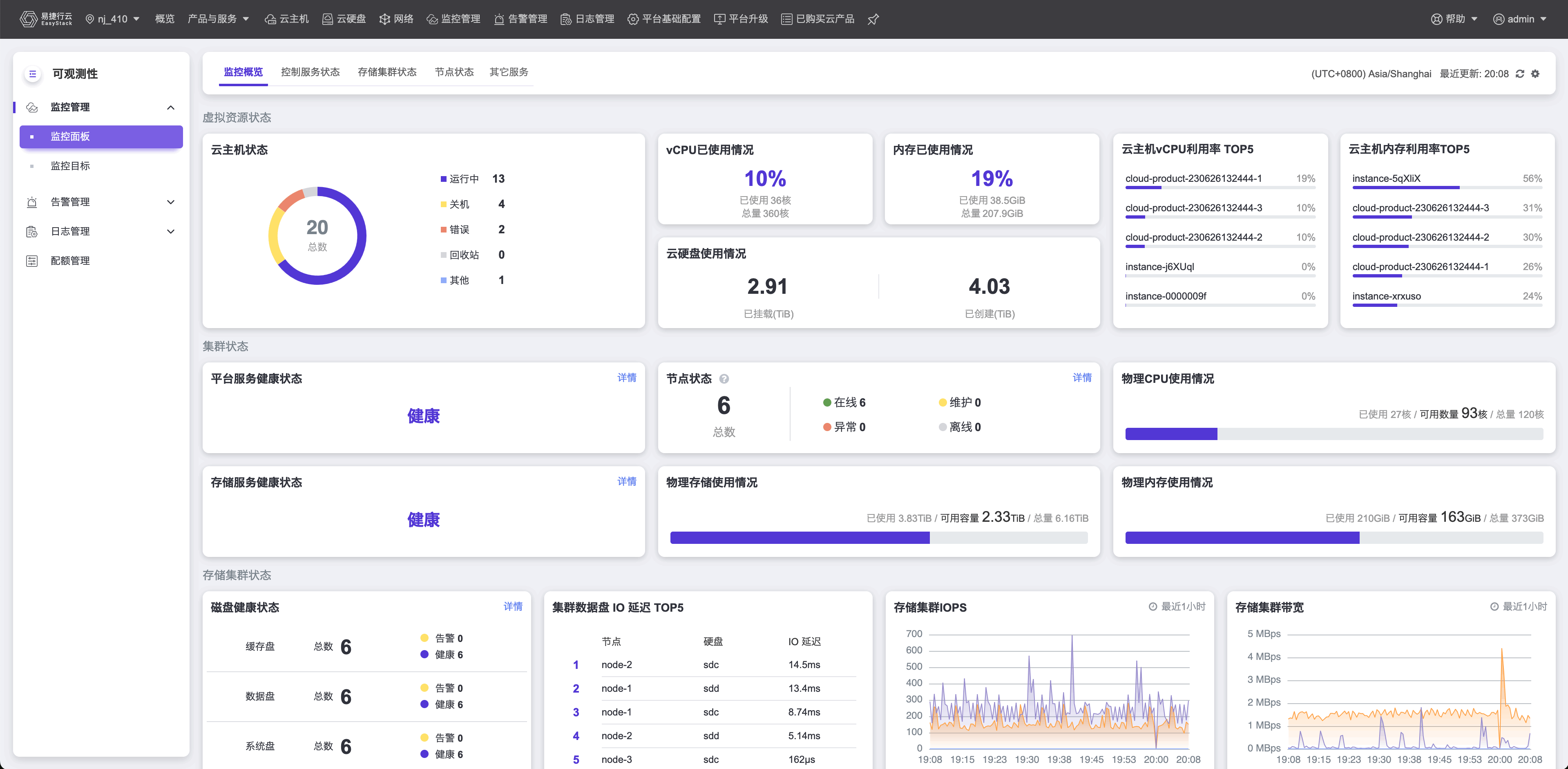
Task: Open 详情 link for 平台服务健康状态
Action: click(626, 378)
